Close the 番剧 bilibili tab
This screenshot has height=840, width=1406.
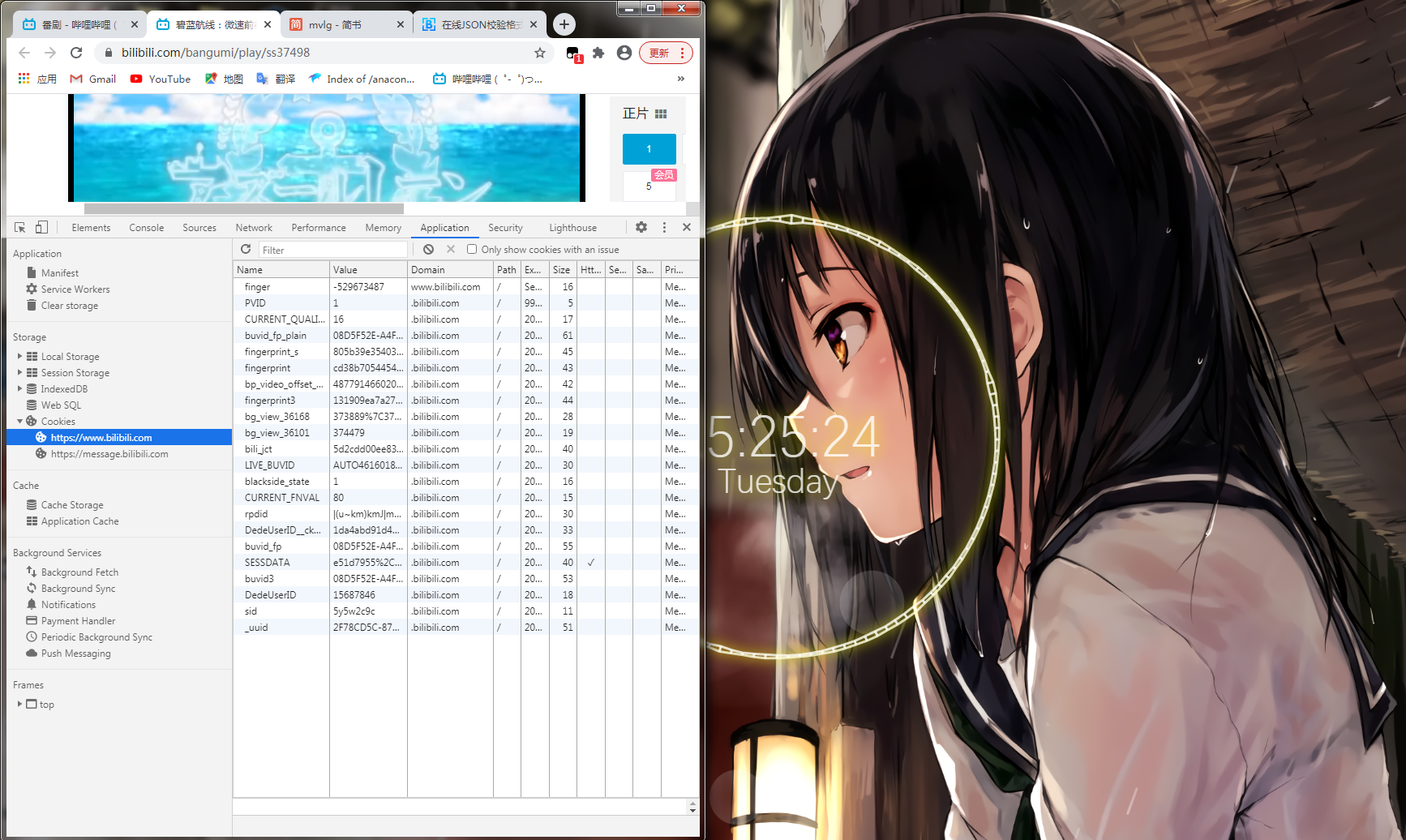(x=135, y=24)
